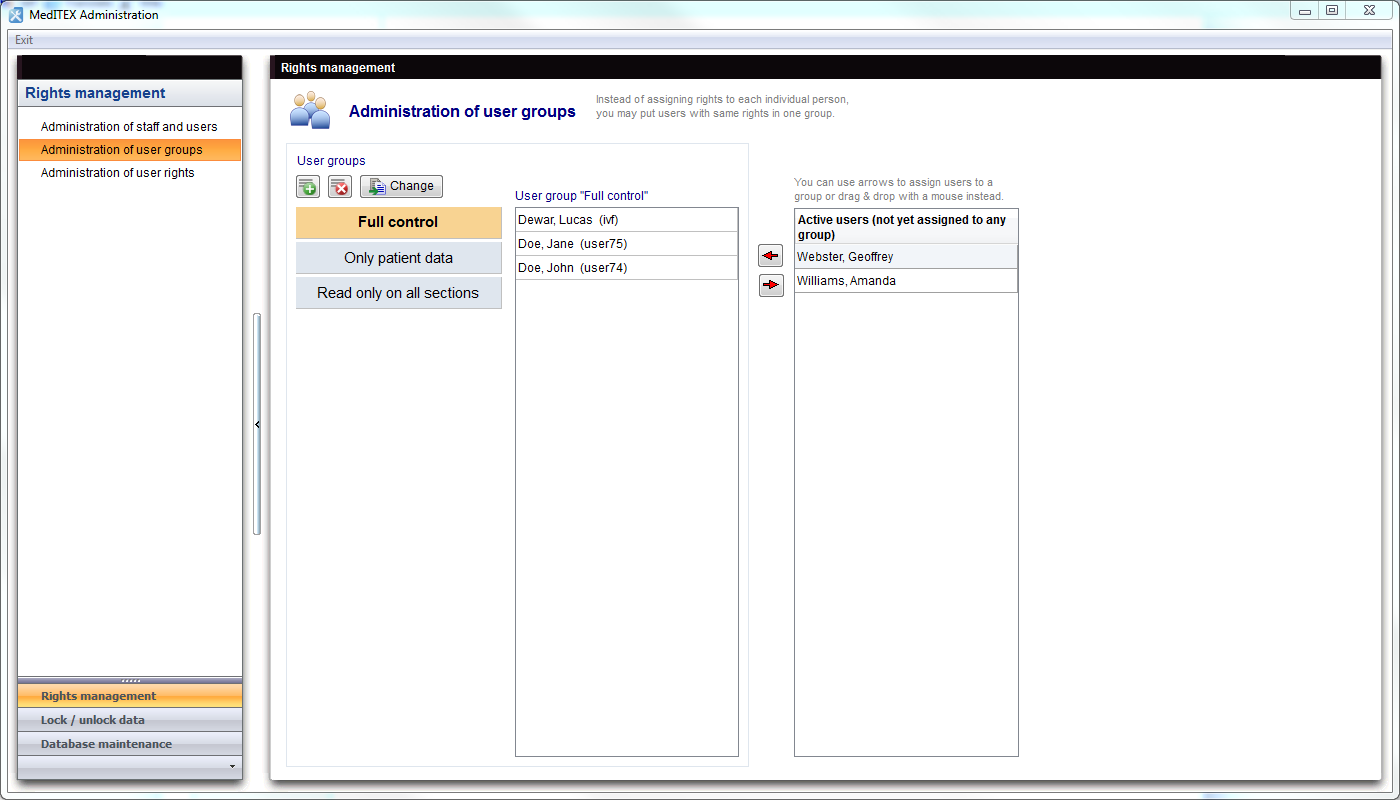Select unassigned user Webster, Geoffrey
The height and width of the screenshot is (800, 1400).
pos(906,257)
